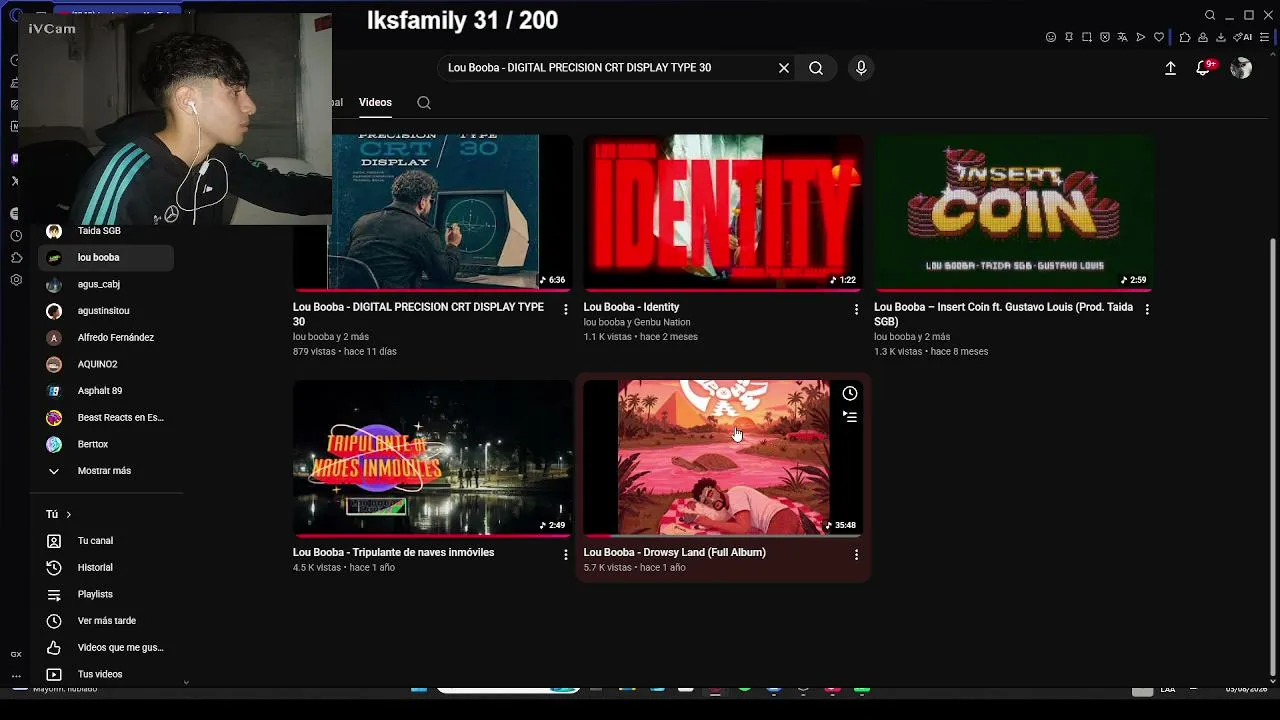Start voice search with the microphone icon

861,68
